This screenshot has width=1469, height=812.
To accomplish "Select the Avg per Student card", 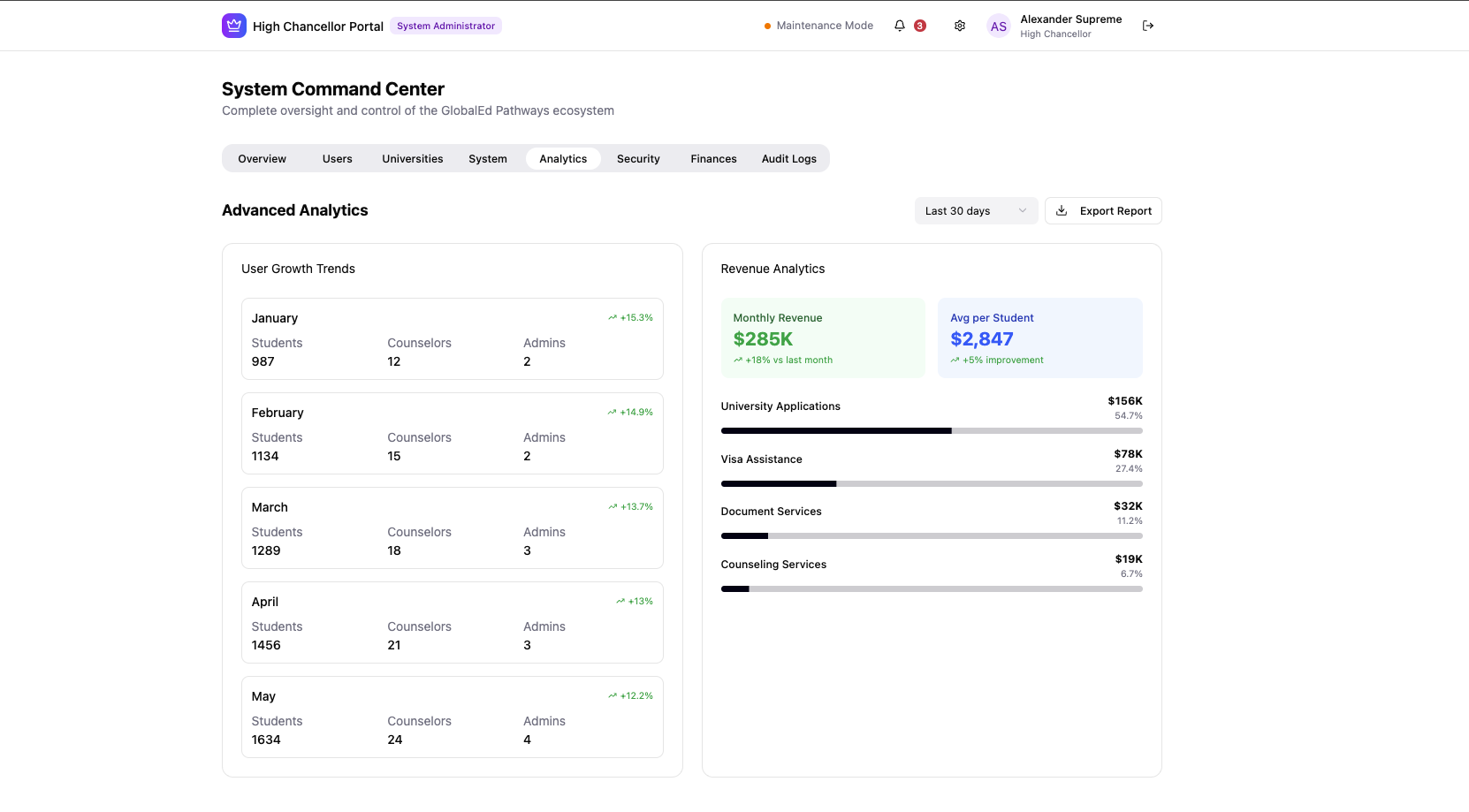I will click(x=1039, y=338).
